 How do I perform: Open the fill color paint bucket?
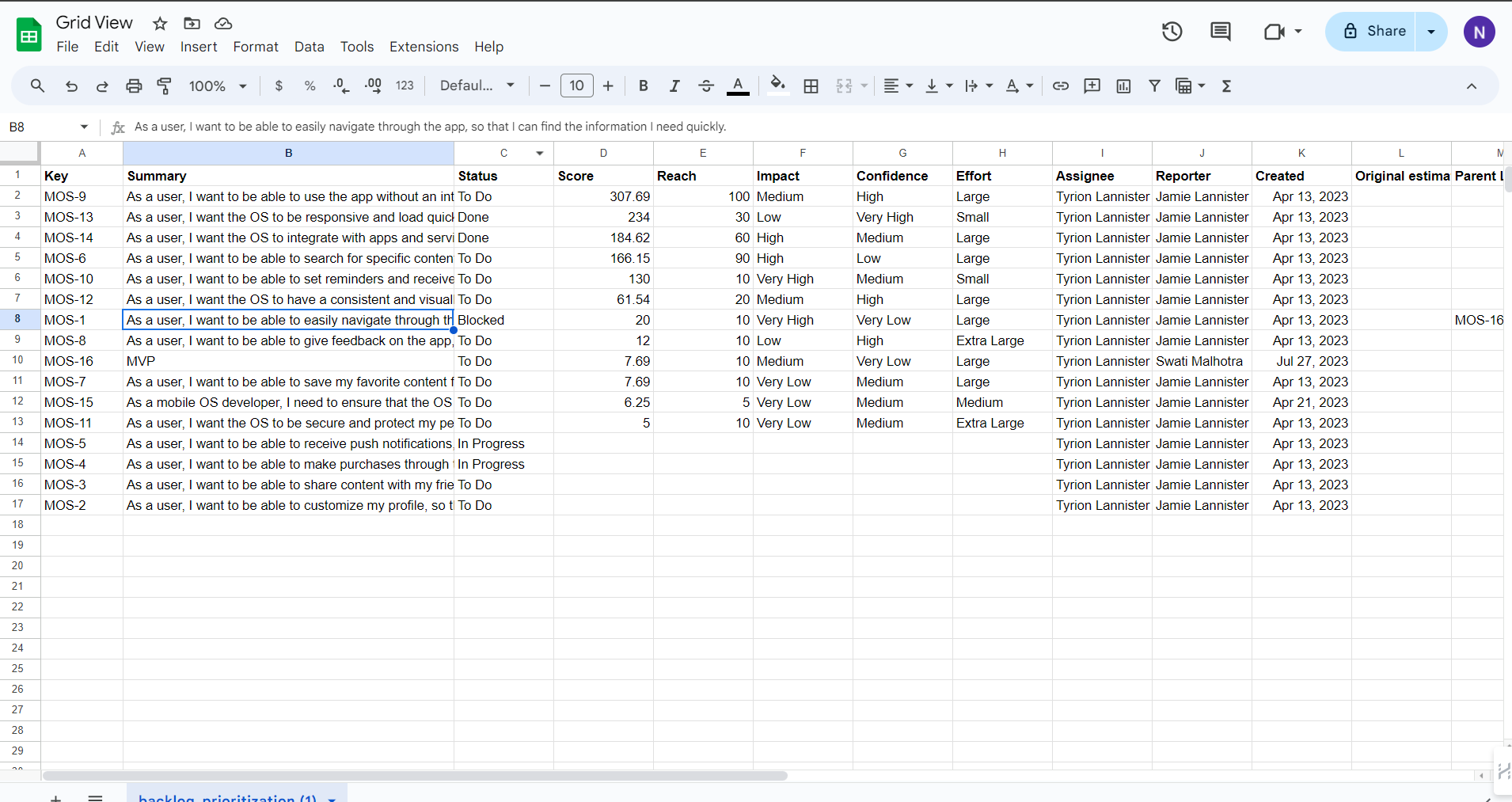(x=777, y=86)
